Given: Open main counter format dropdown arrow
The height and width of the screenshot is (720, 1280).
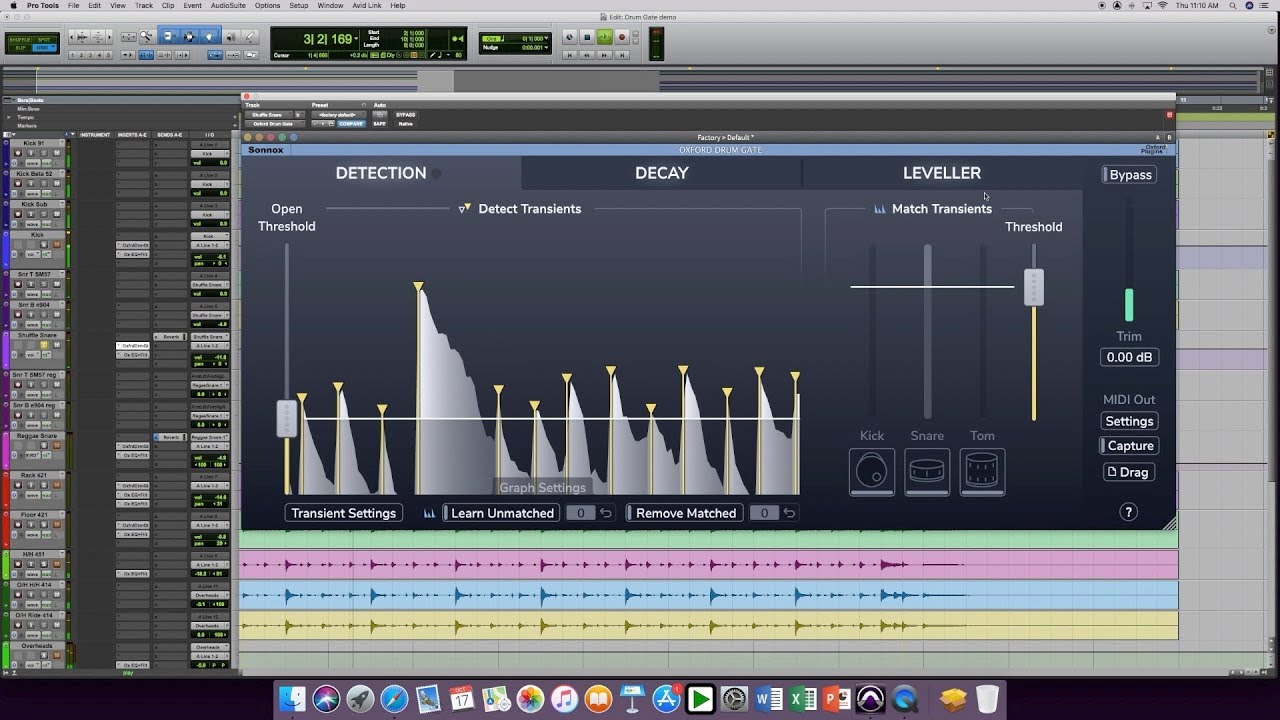Looking at the screenshot, I should 356,39.
